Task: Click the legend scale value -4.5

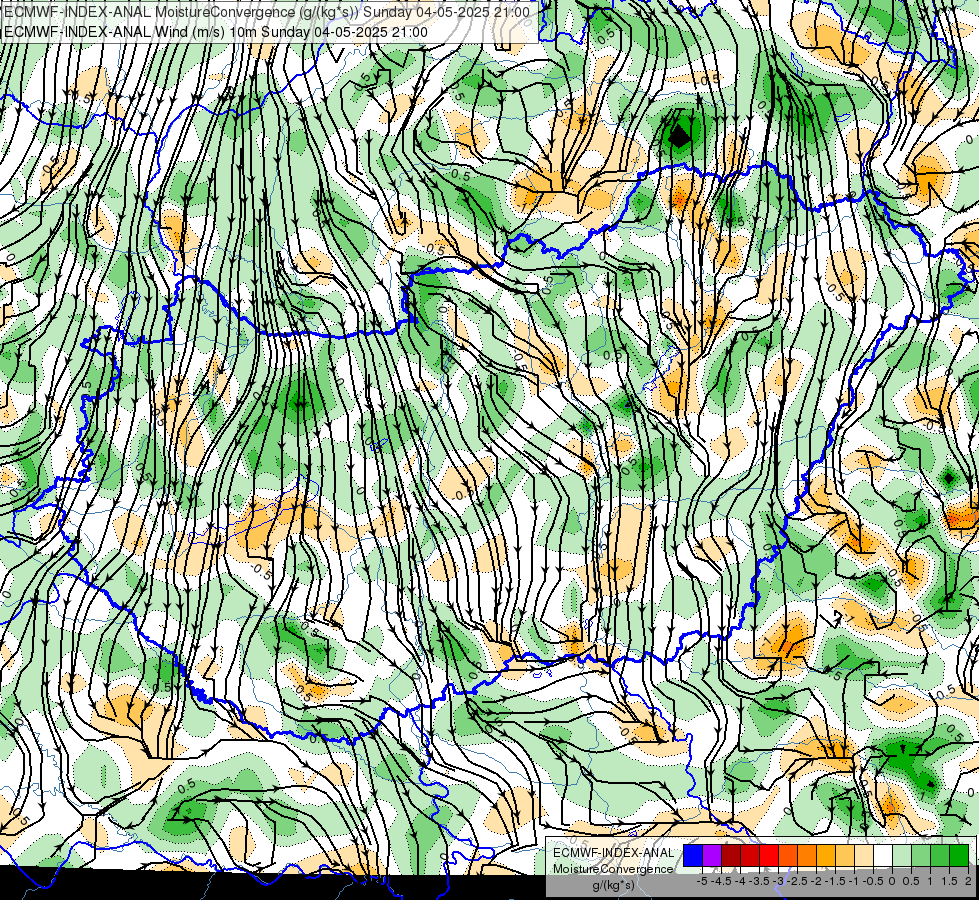Action: coord(721,881)
